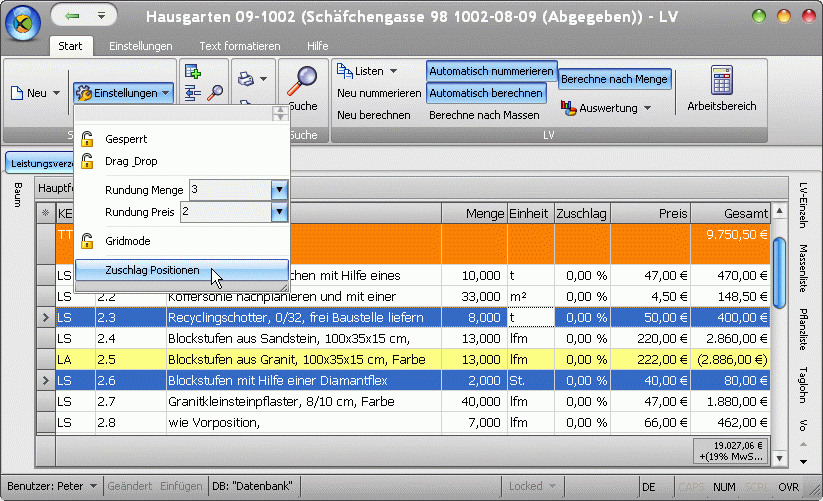Select the Leistungsverzeichnis document tab
This screenshot has width=823, height=501.
[40, 164]
